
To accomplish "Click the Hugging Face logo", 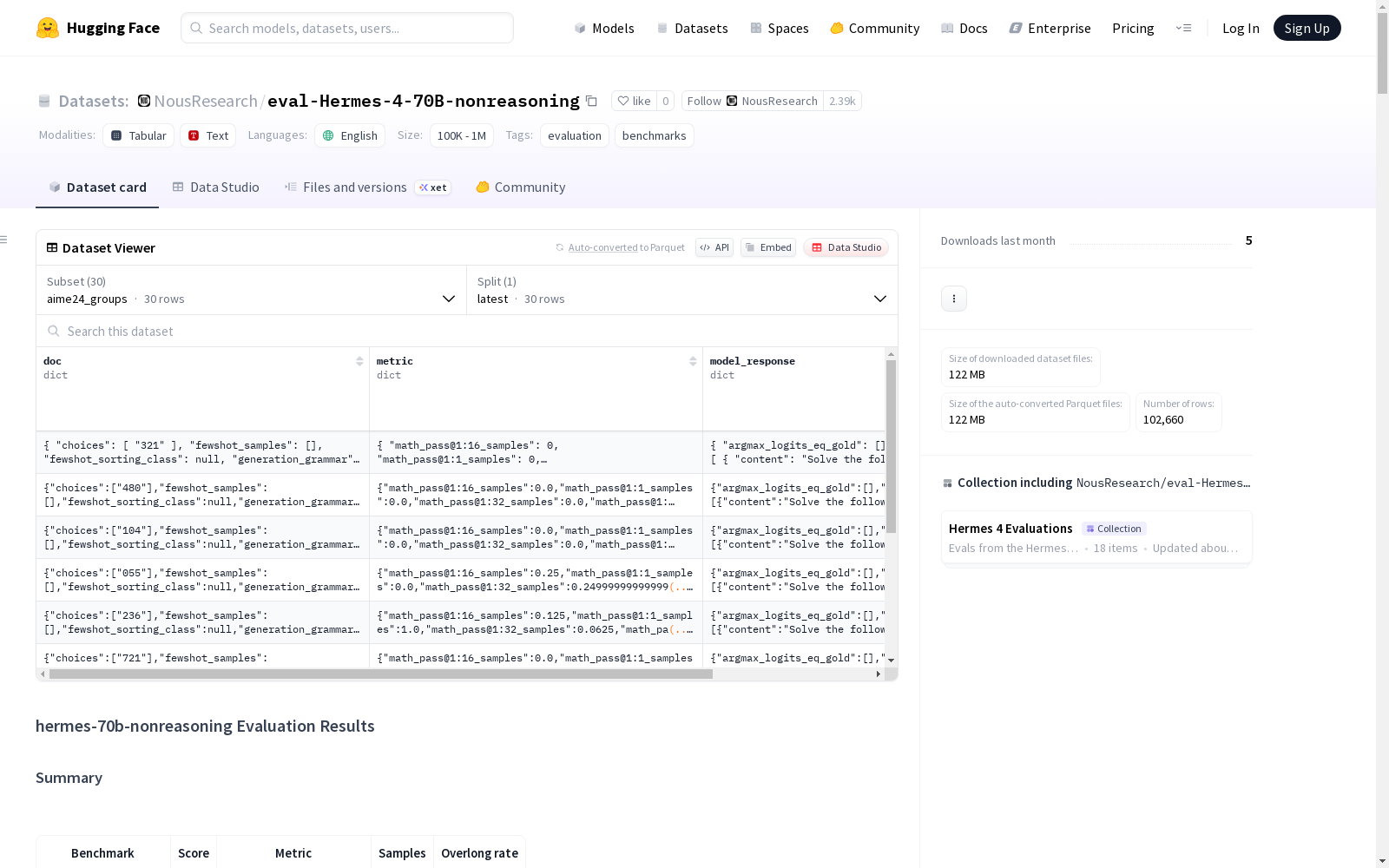I will [97, 28].
